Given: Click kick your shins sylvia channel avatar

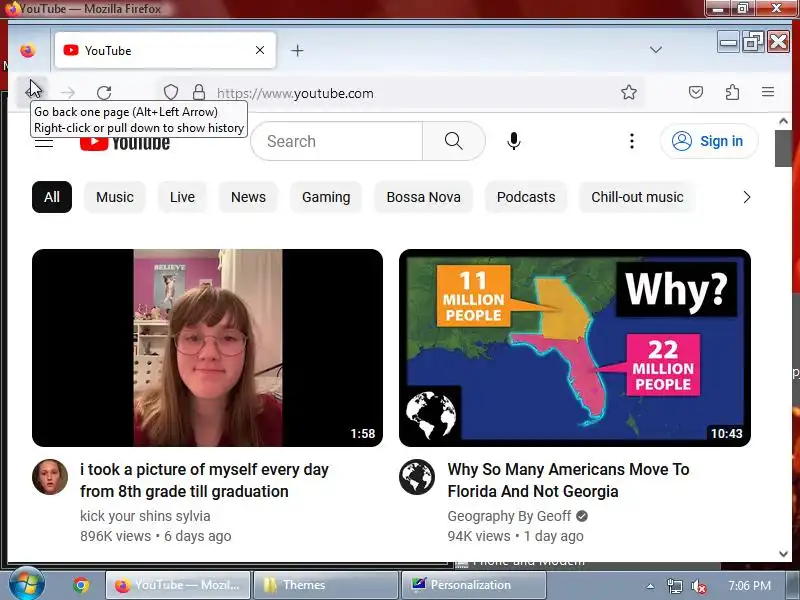Looking at the screenshot, I should tap(50, 477).
